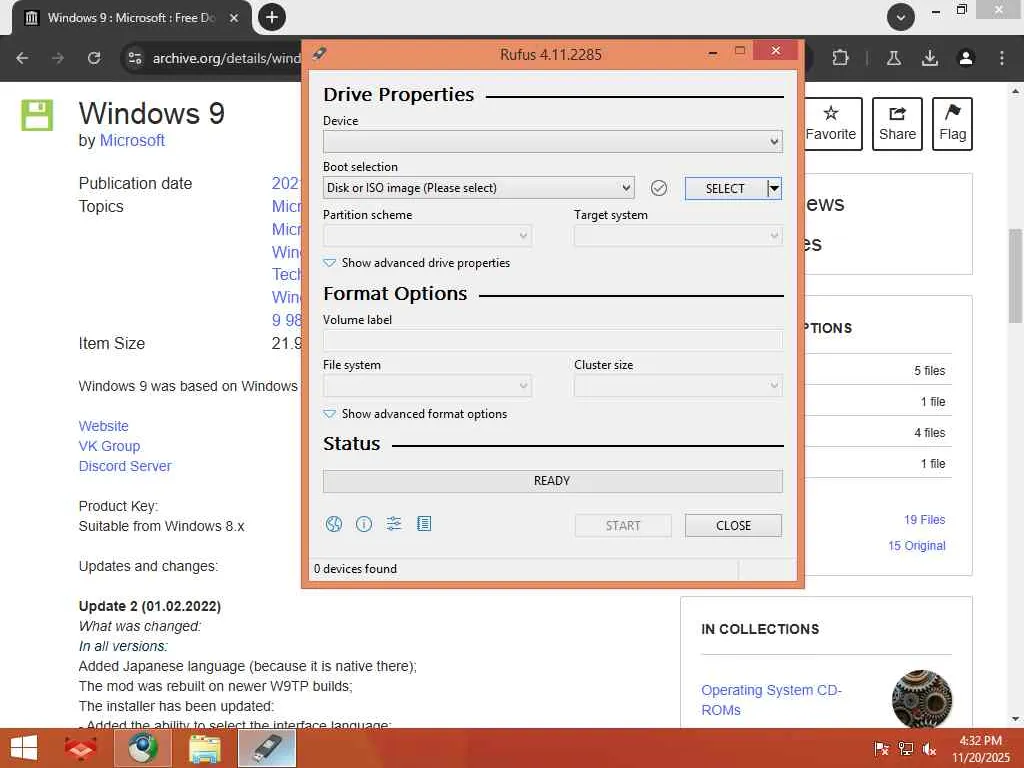Expand Show advanced format options
This screenshot has width=1024, height=768.
pyautogui.click(x=415, y=413)
